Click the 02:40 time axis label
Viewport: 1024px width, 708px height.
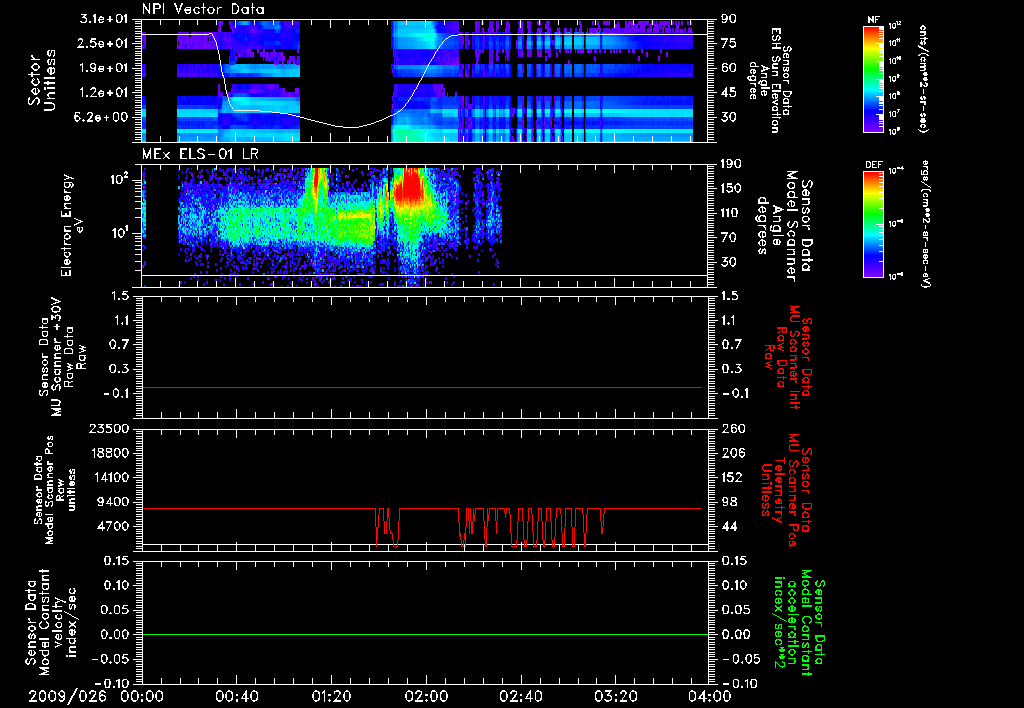coord(520,696)
